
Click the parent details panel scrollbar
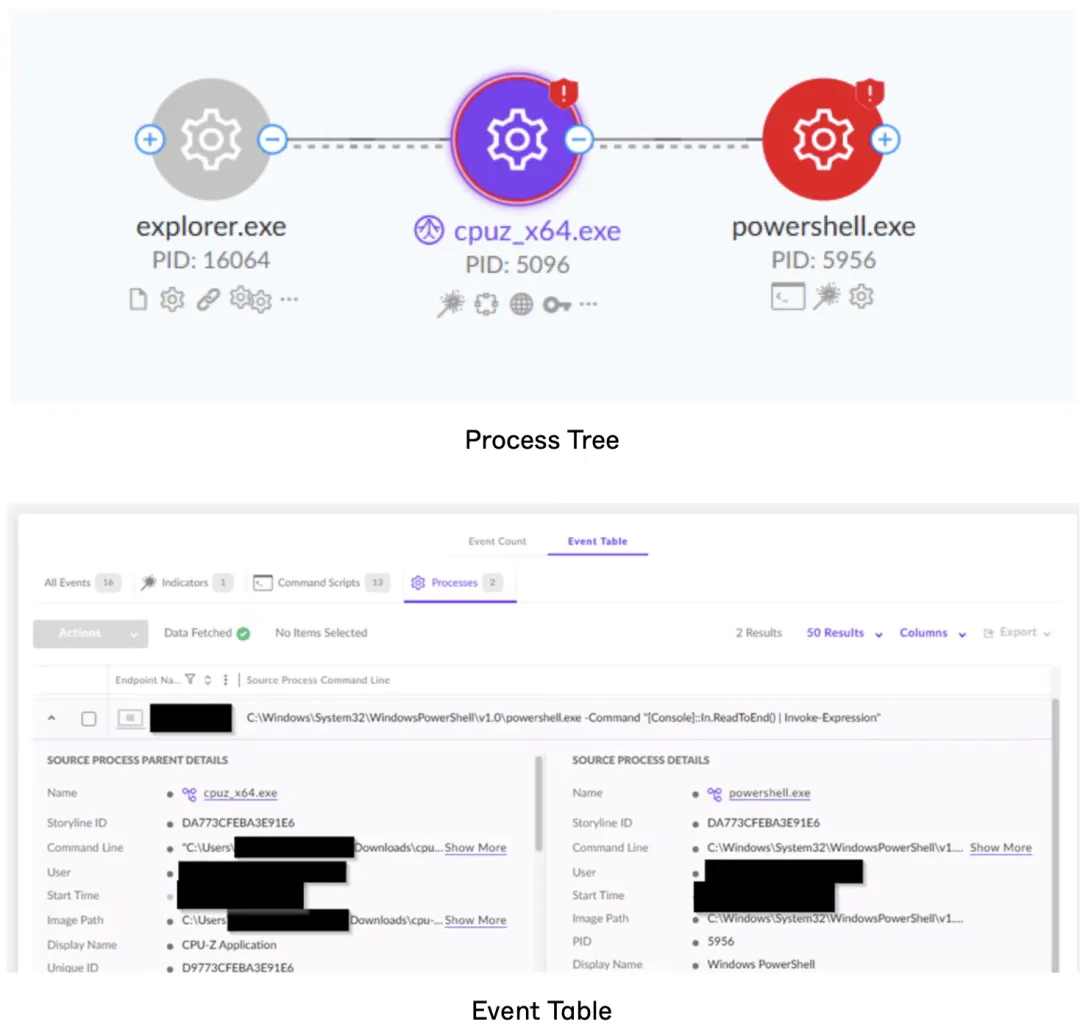pyautogui.click(x=539, y=803)
